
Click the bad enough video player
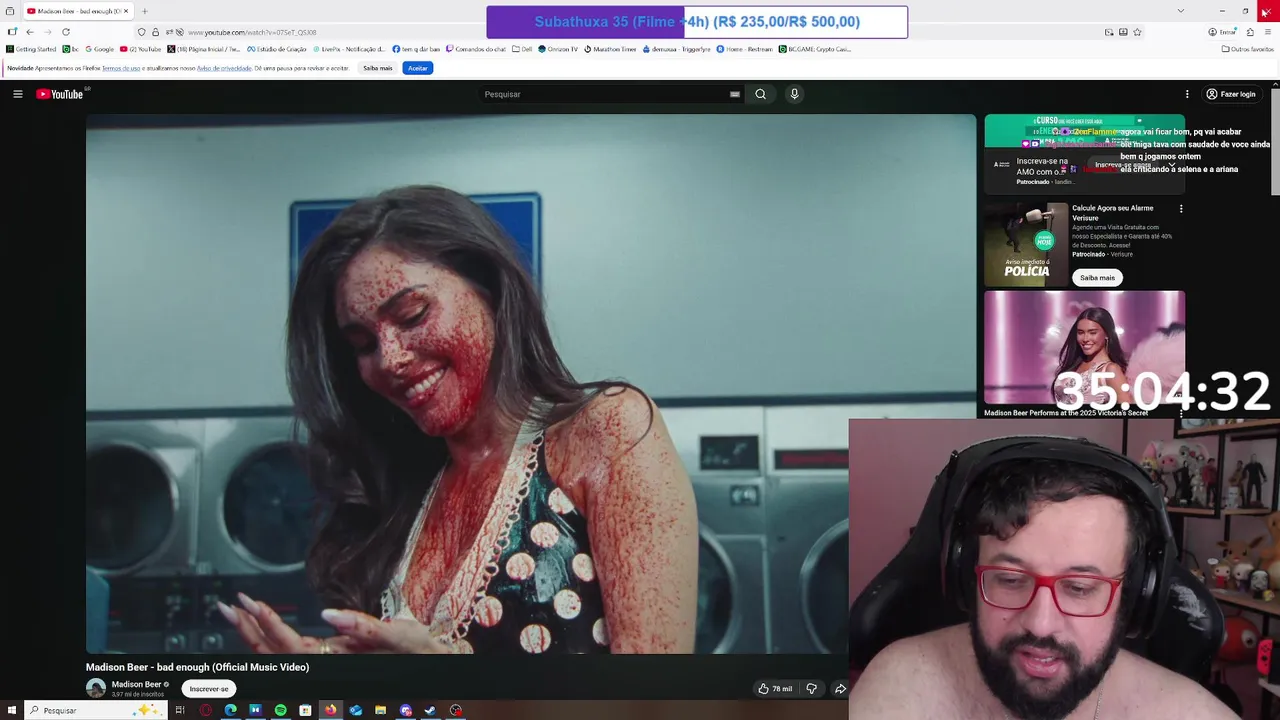click(530, 384)
